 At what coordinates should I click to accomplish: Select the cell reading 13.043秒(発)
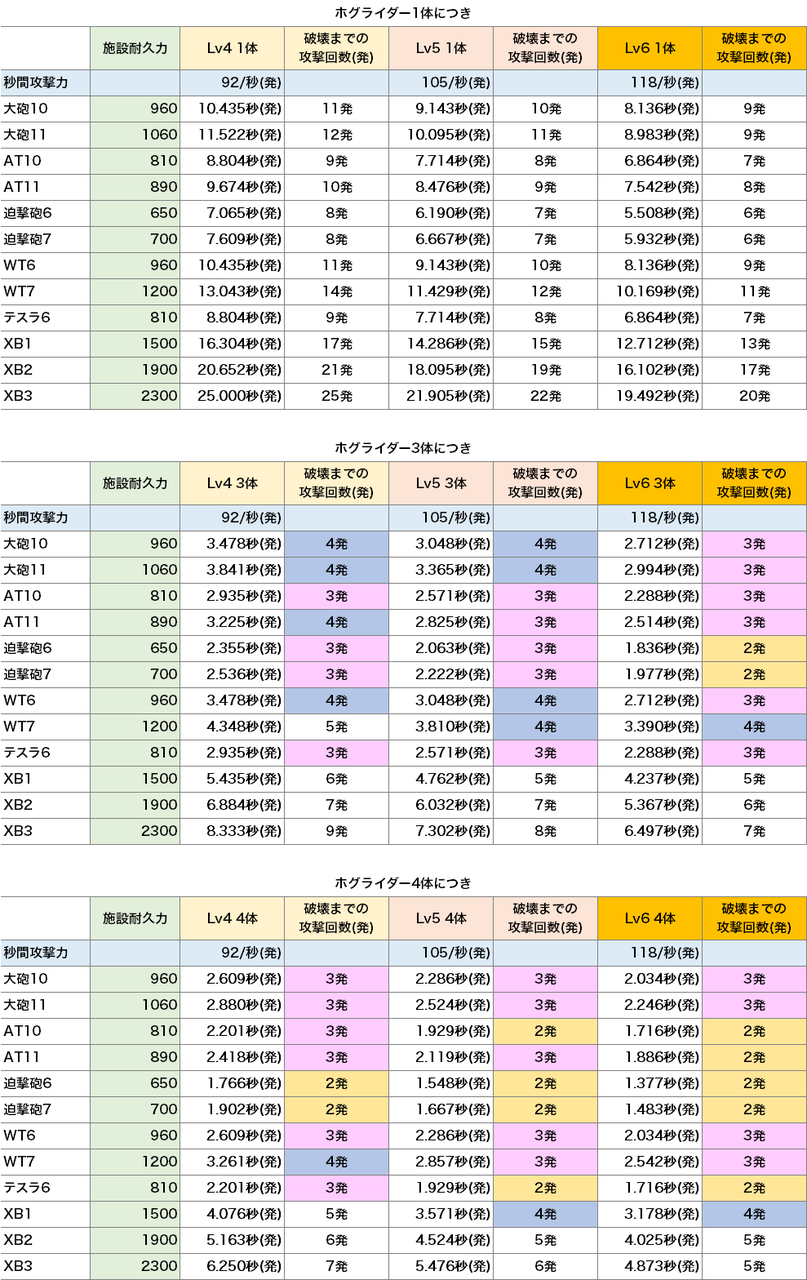[233, 292]
